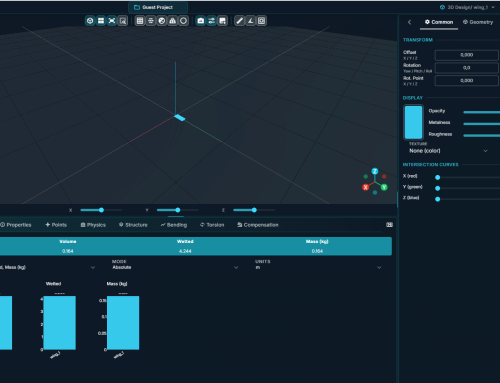Screen dimensions: 500x383
Task: Click the fit-to-view expand arrows icon
Action: (112, 21)
